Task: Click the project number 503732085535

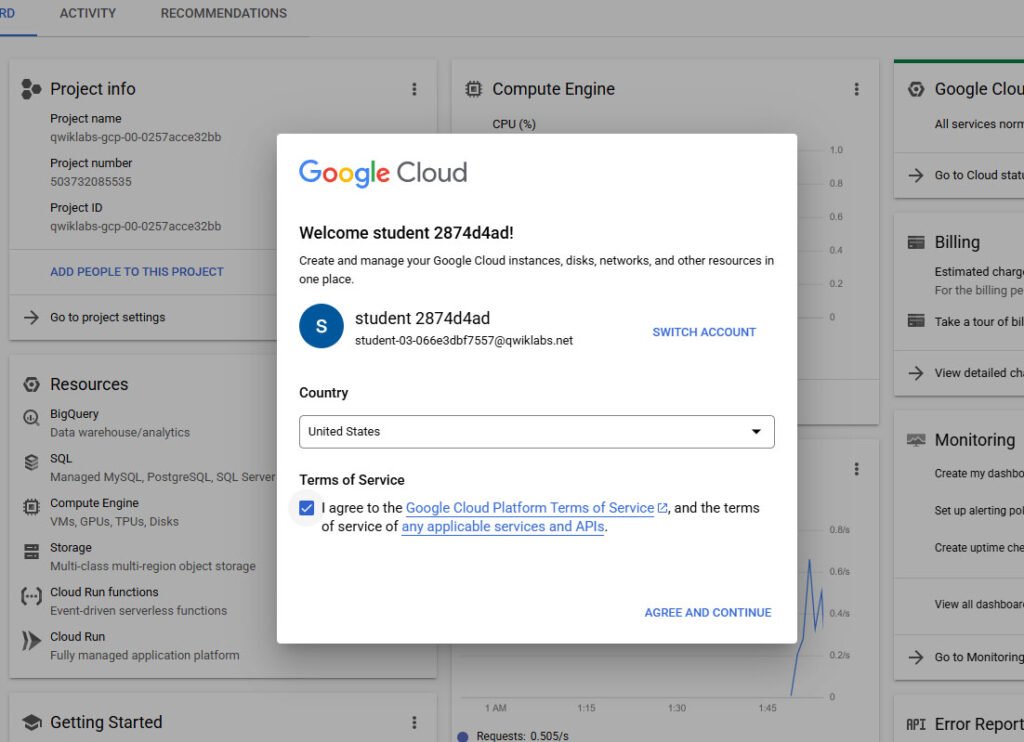Action: point(91,182)
